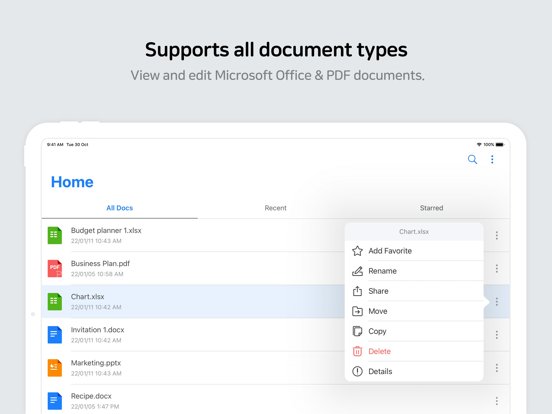Viewport: 552px width, 414px height.
Task: Select Copy in the Chart.xlsx menu
Action: click(414, 331)
